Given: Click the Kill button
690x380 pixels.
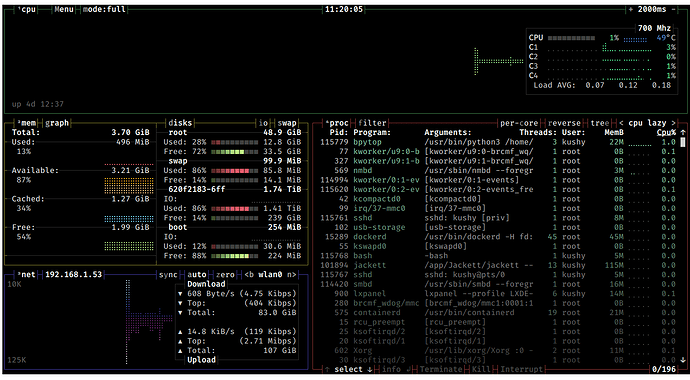Looking at the screenshot, I should coord(481,369).
